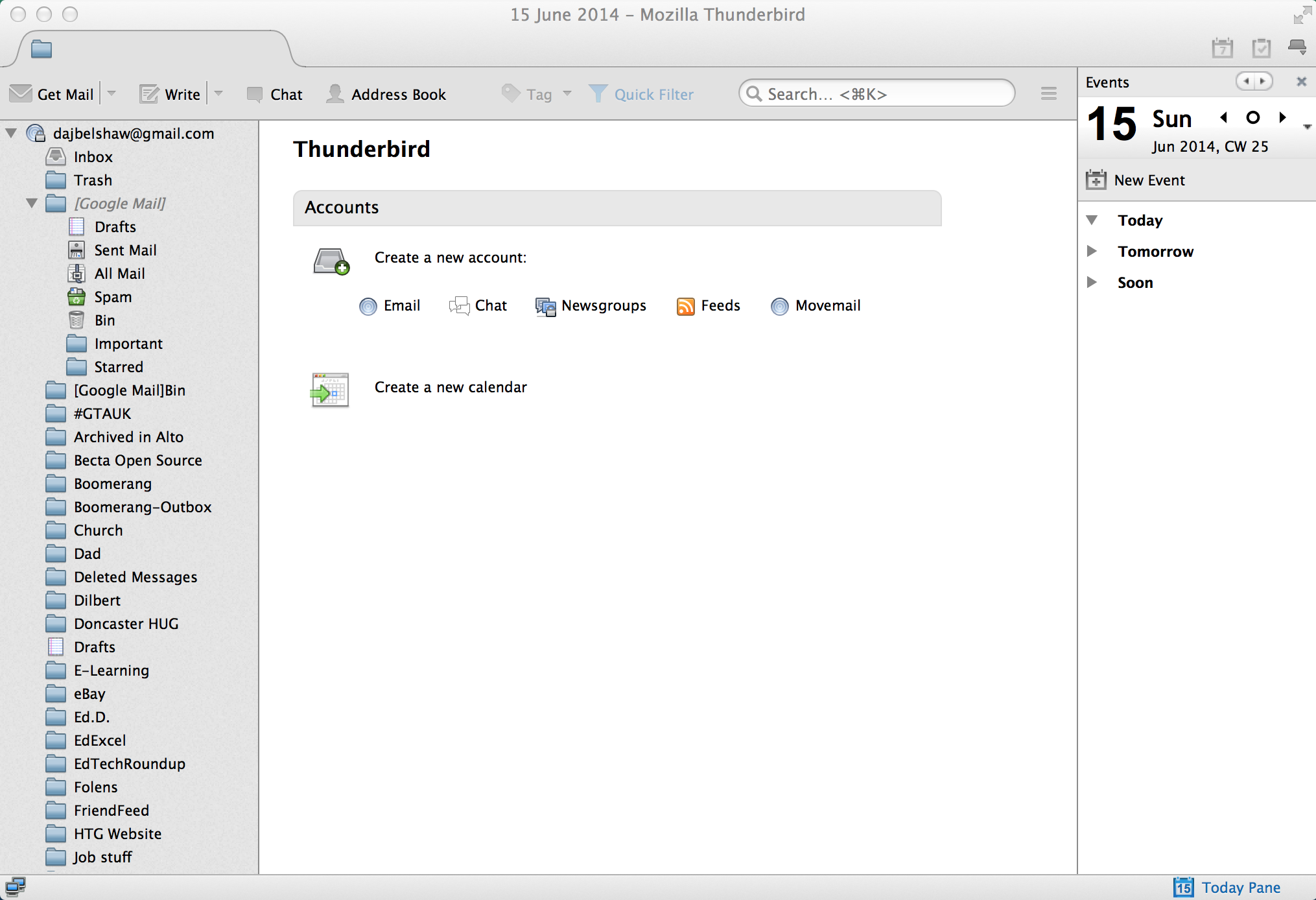The width and height of the screenshot is (1316, 900).
Task: Click the Chat toolbar icon
Action: (255, 94)
